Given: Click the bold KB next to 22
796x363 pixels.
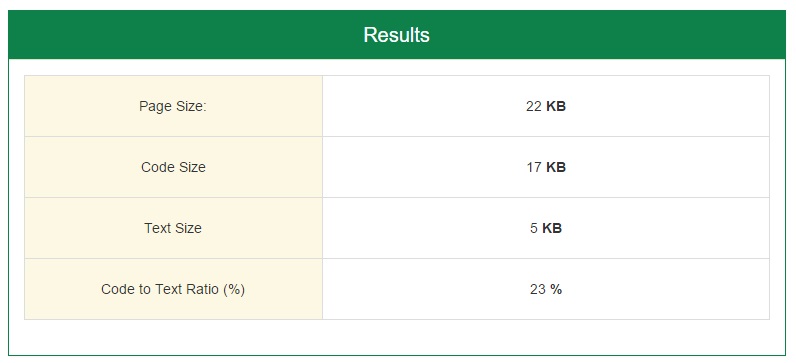Looking at the screenshot, I should tap(556, 106).
